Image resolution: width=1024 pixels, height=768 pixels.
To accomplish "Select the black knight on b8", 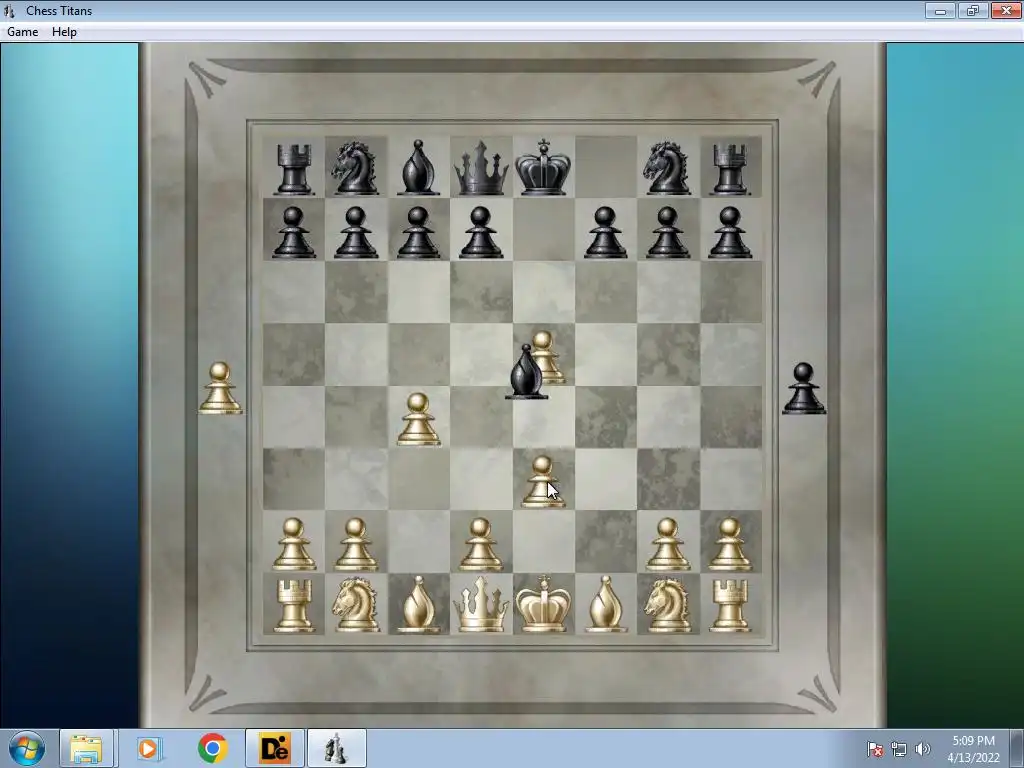I will [355, 168].
